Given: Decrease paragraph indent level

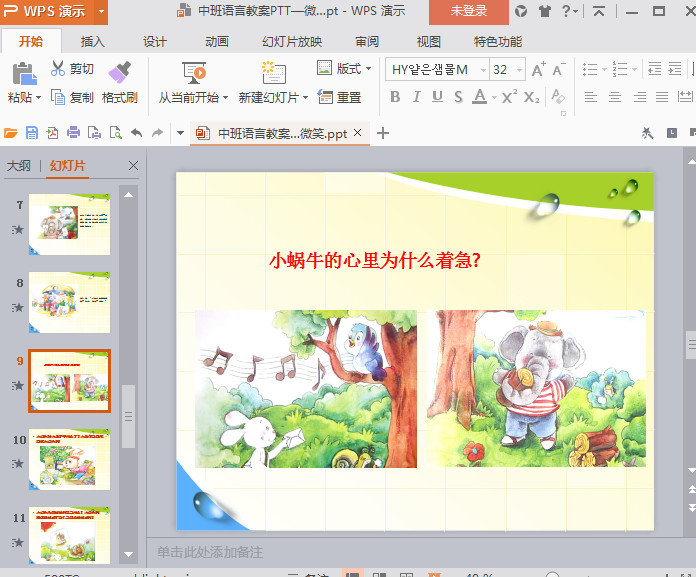Looking at the screenshot, I should point(655,69).
